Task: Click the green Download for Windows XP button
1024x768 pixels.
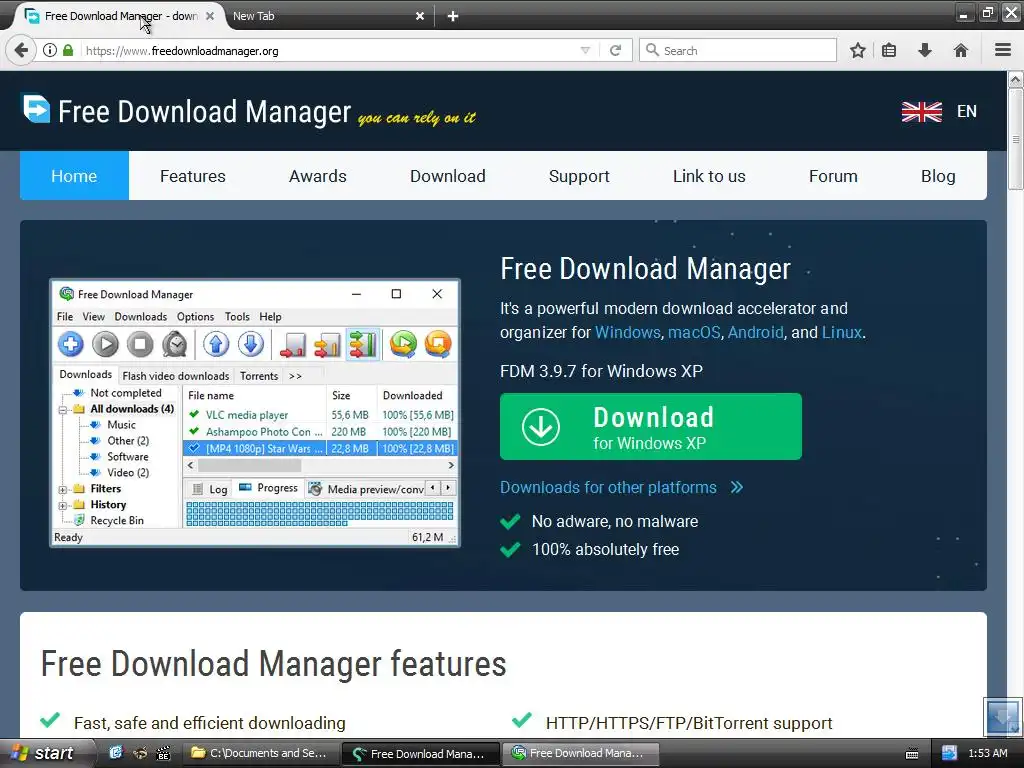Action: (650, 426)
